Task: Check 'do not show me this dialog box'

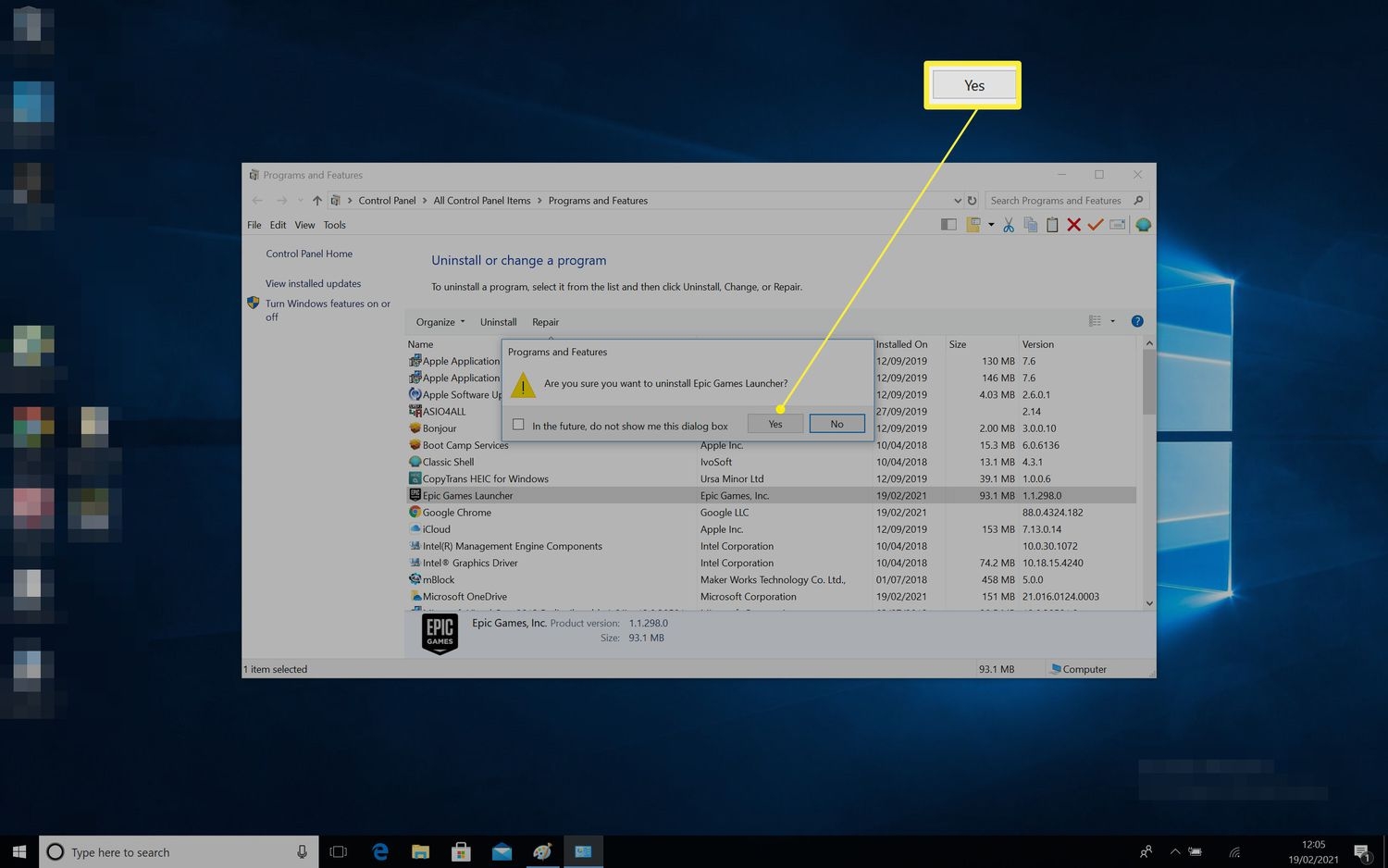Action: [518, 425]
